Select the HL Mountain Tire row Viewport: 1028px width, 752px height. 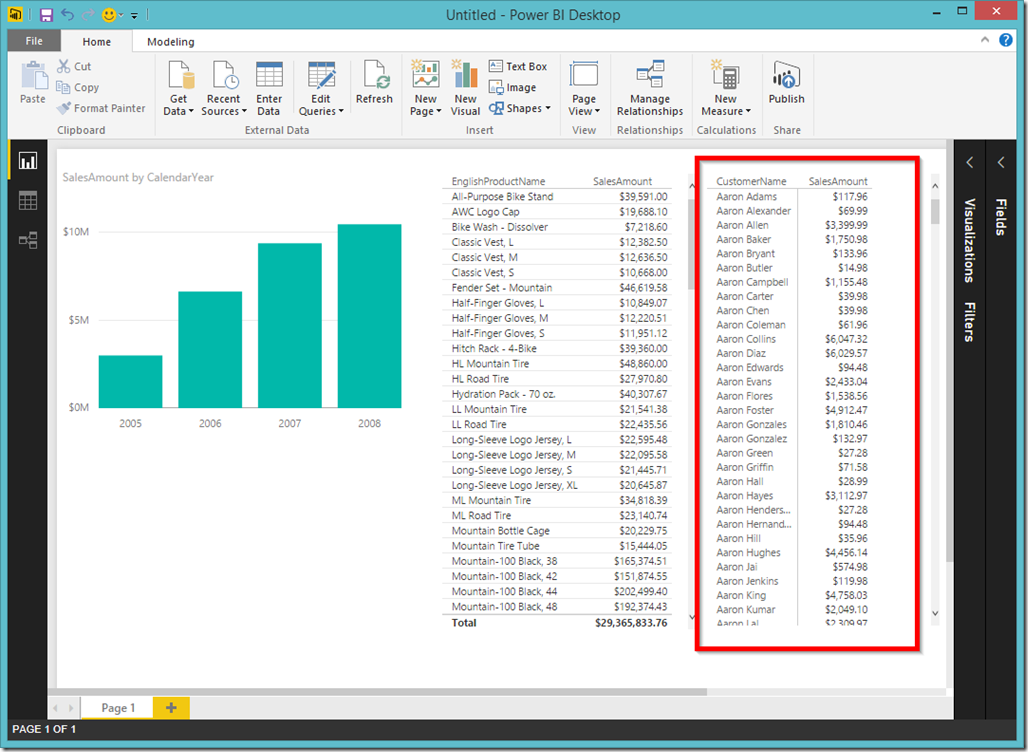pos(557,364)
